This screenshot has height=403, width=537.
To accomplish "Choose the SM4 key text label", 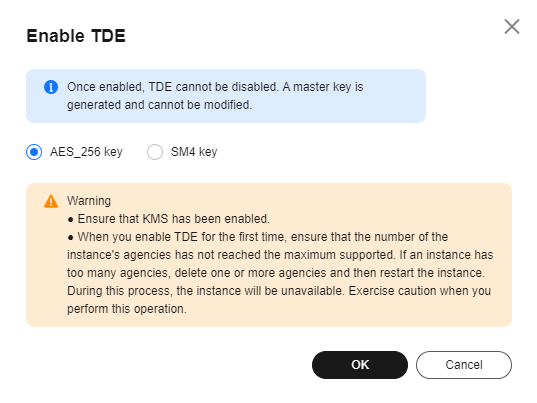I will [x=194, y=152].
